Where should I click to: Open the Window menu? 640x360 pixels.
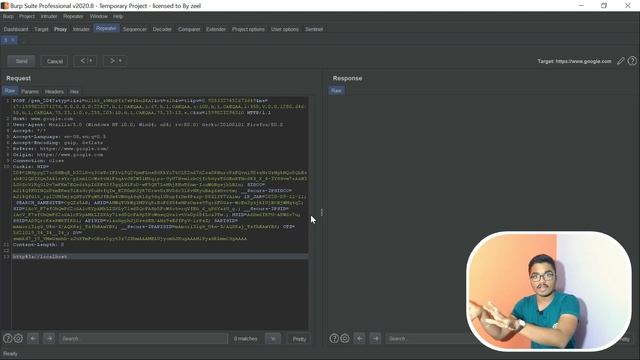pos(98,16)
